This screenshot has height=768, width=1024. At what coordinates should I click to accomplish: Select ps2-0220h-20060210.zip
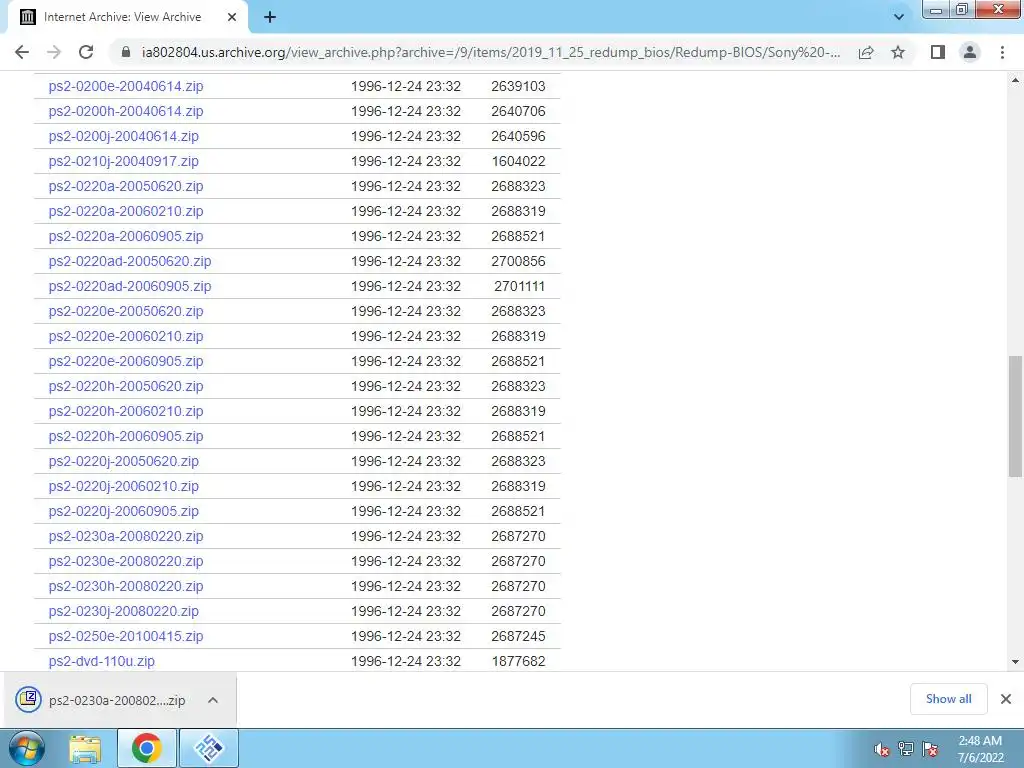pyautogui.click(x=125, y=411)
